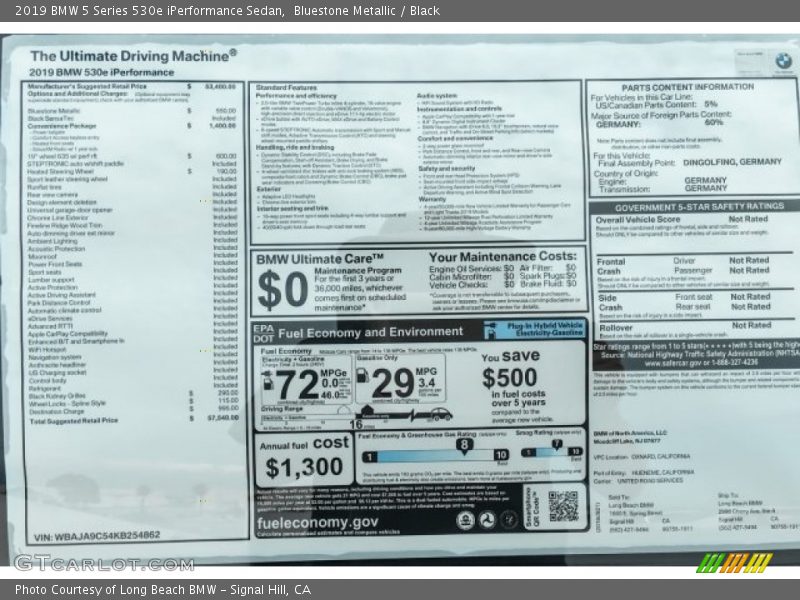Click the "PARTS CONTENT INFORMATION" heading
The height and width of the screenshot is (600, 800).
687,87
